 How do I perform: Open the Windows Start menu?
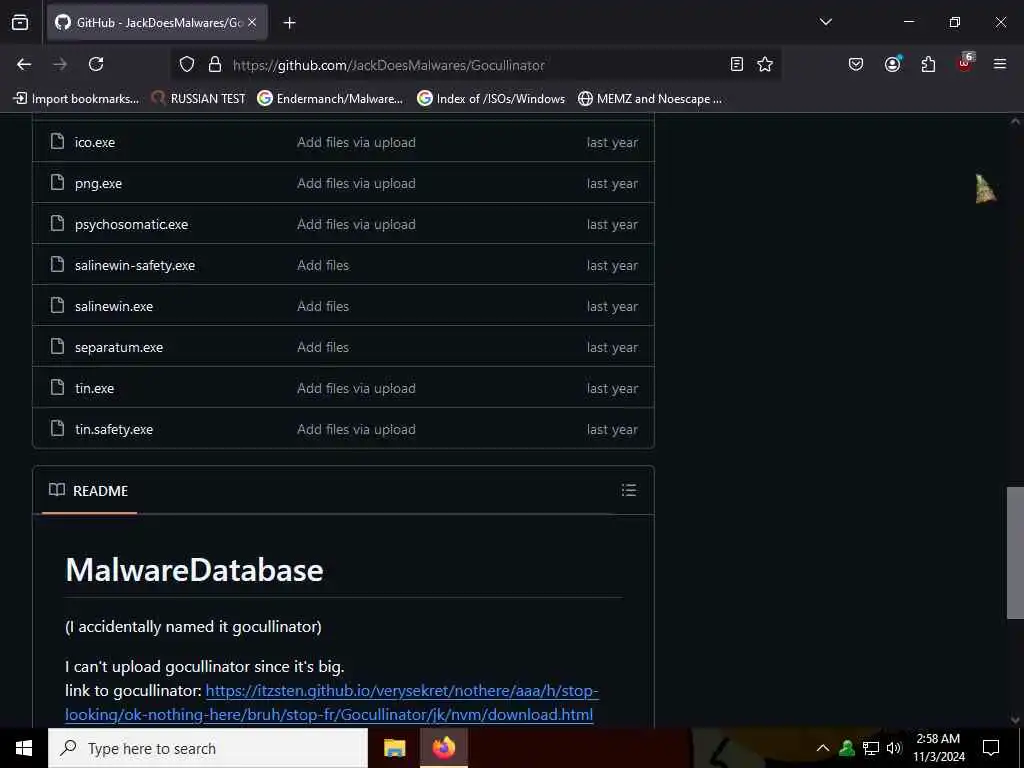click(24, 748)
